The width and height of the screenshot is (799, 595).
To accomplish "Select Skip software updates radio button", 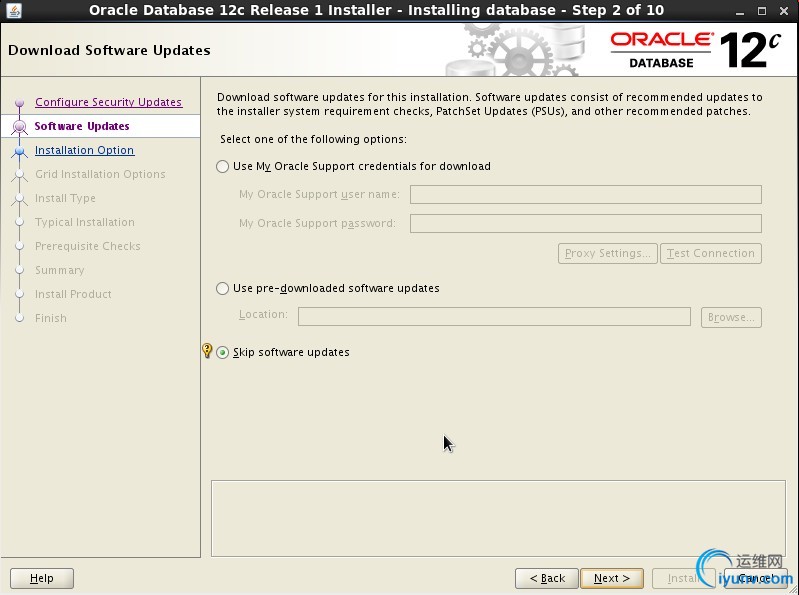I will (222, 353).
